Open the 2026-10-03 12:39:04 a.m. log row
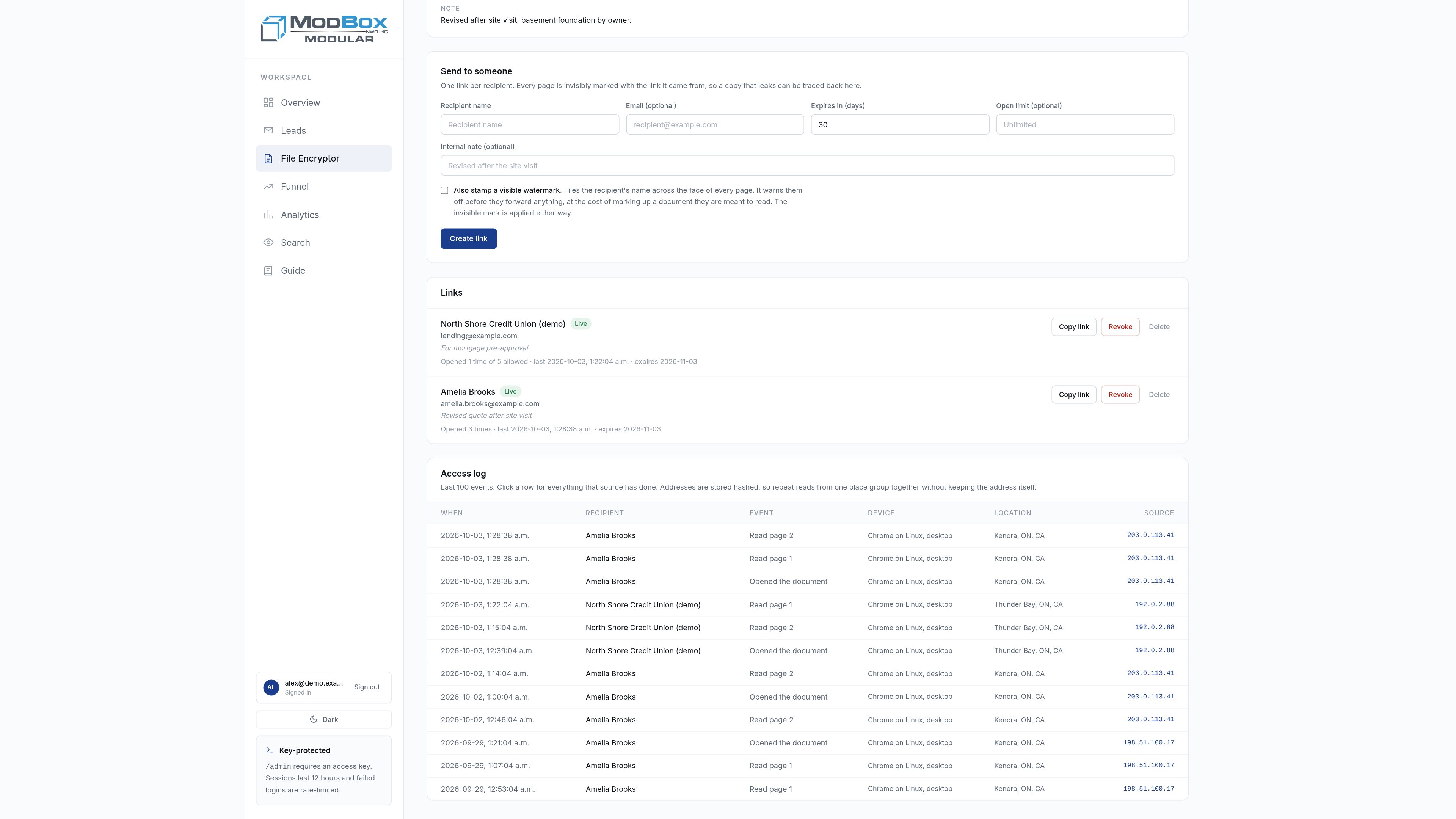Image resolution: width=1456 pixels, height=819 pixels. pyautogui.click(x=807, y=651)
